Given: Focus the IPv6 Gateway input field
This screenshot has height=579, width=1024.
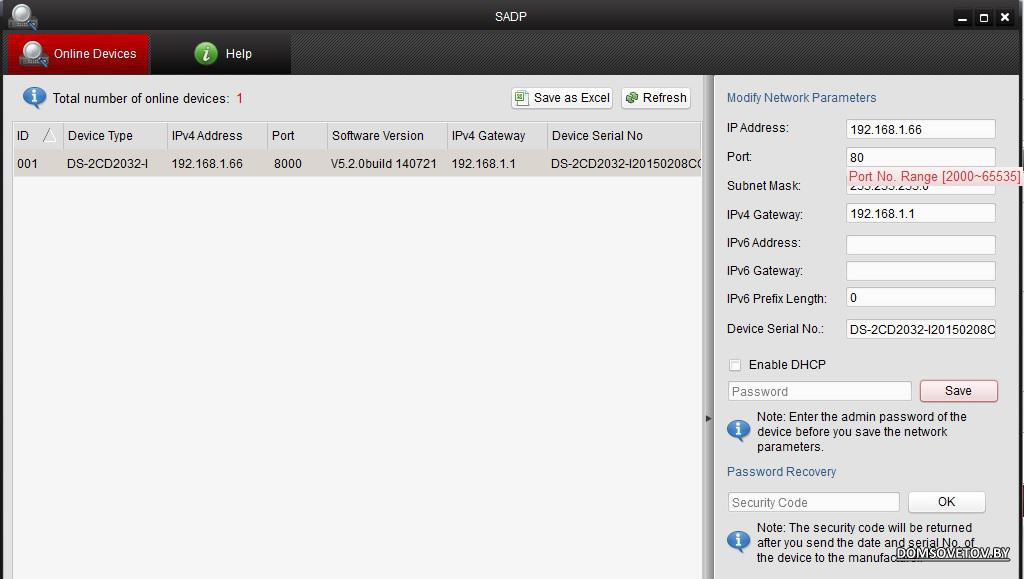Looking at the screenshot, I should [921, 270].
